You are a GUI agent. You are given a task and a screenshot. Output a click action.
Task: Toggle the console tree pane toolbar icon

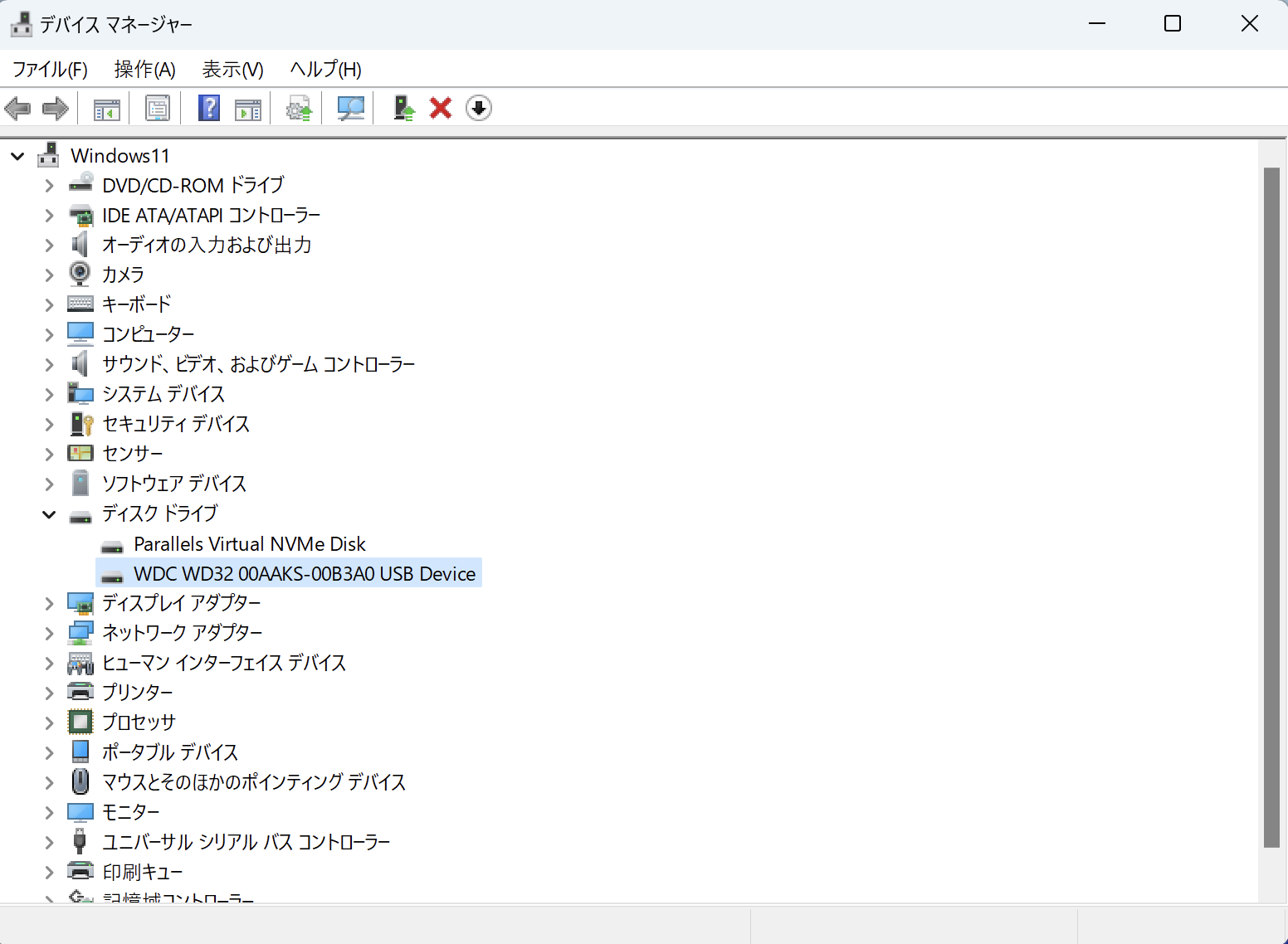click(x=106, y=108)
